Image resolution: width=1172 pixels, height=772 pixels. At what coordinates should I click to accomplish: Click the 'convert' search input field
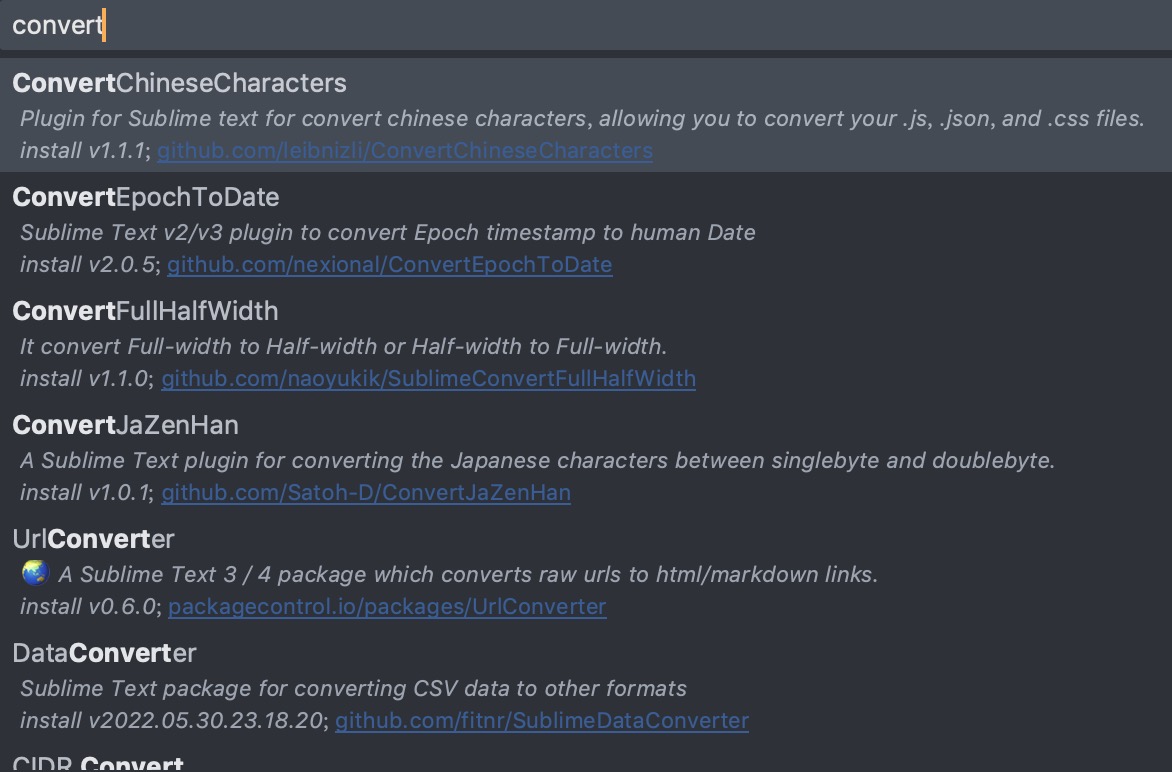click(586, 25)
